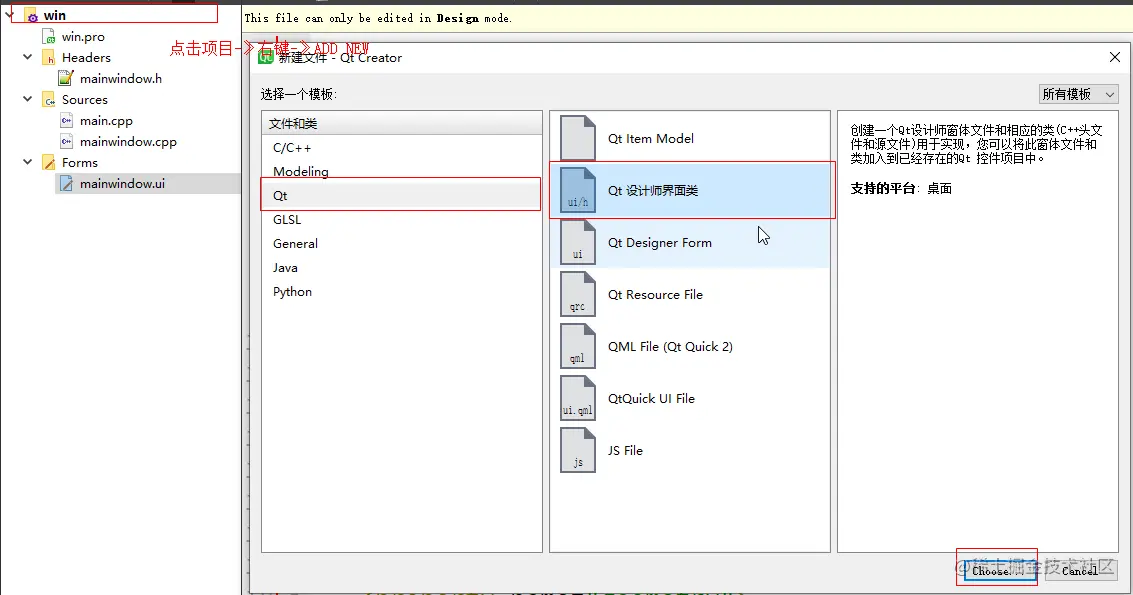Select the C/C++ category
The image size is (1133, 595).
pos(401,147)
